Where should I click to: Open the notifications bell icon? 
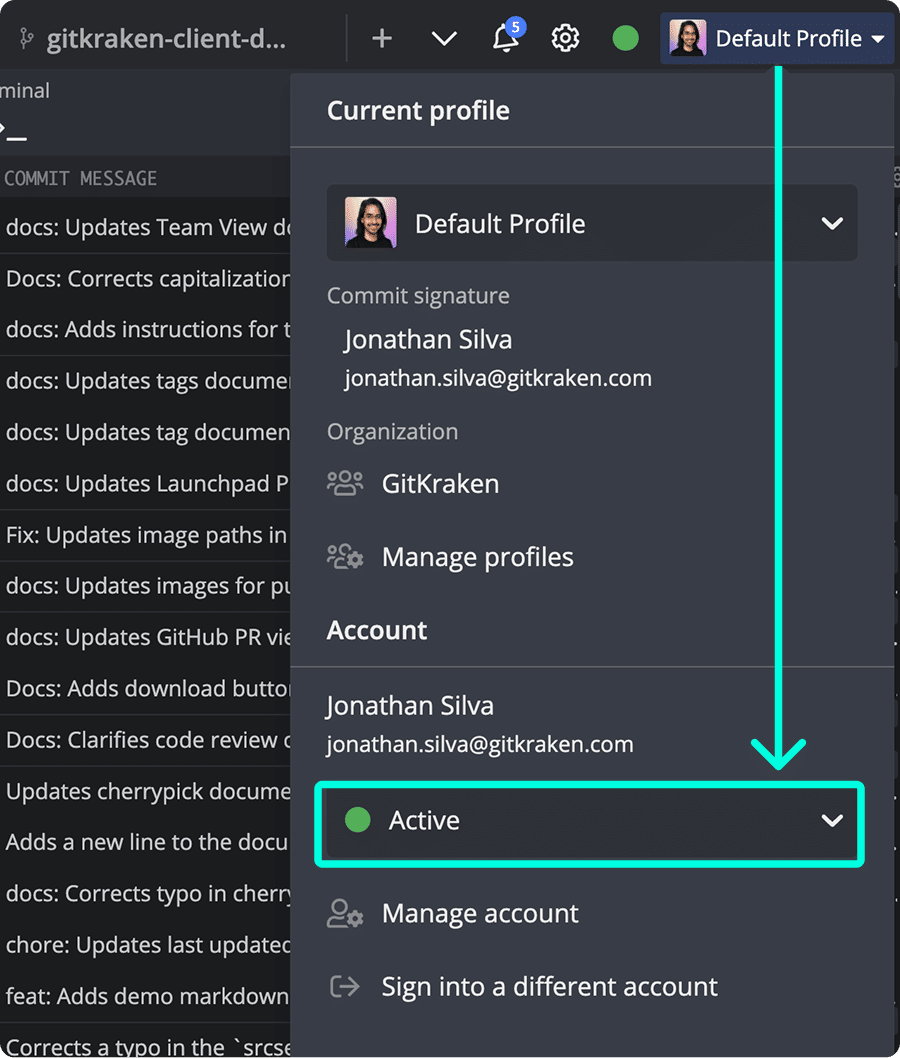point(506,38)
